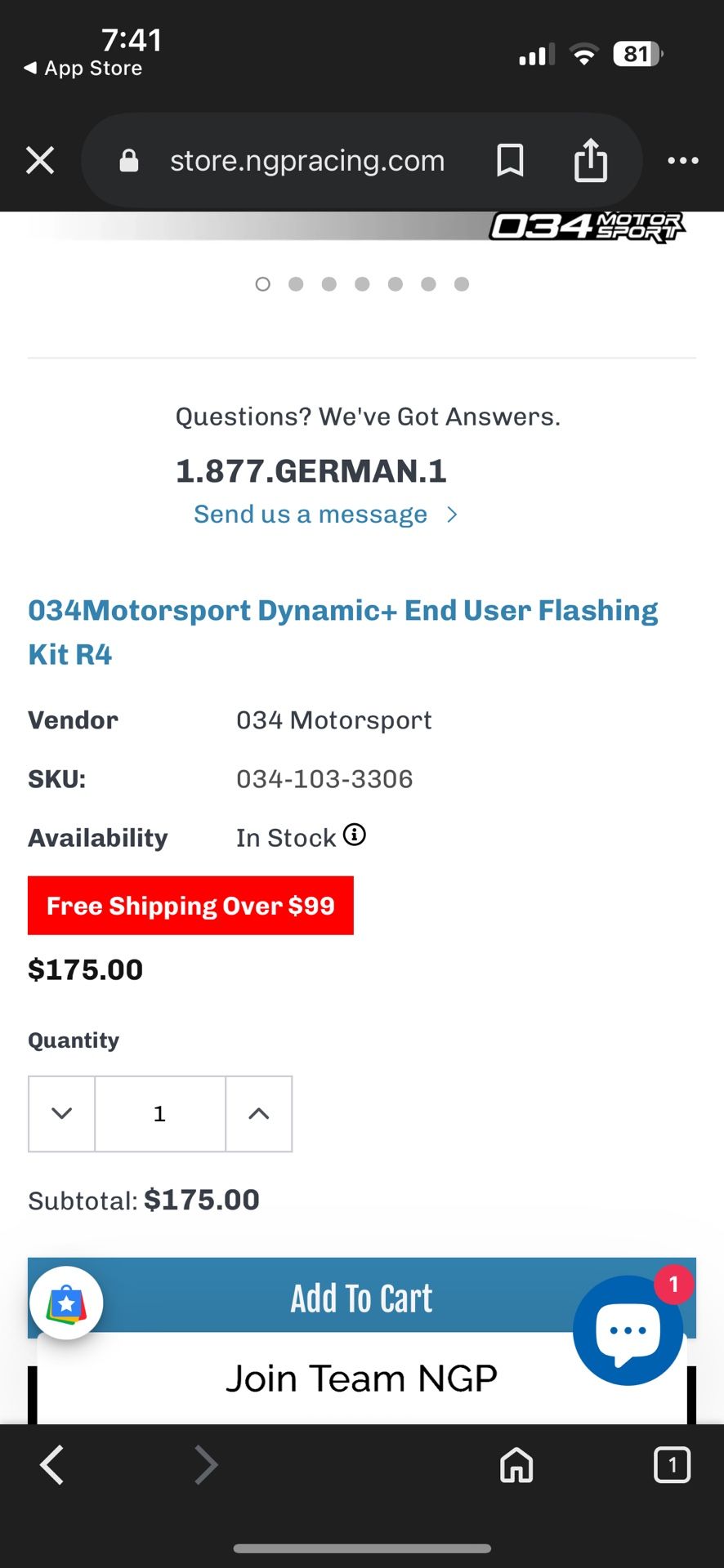Decrease quantity with the down chevron

tap(60, 1113)
